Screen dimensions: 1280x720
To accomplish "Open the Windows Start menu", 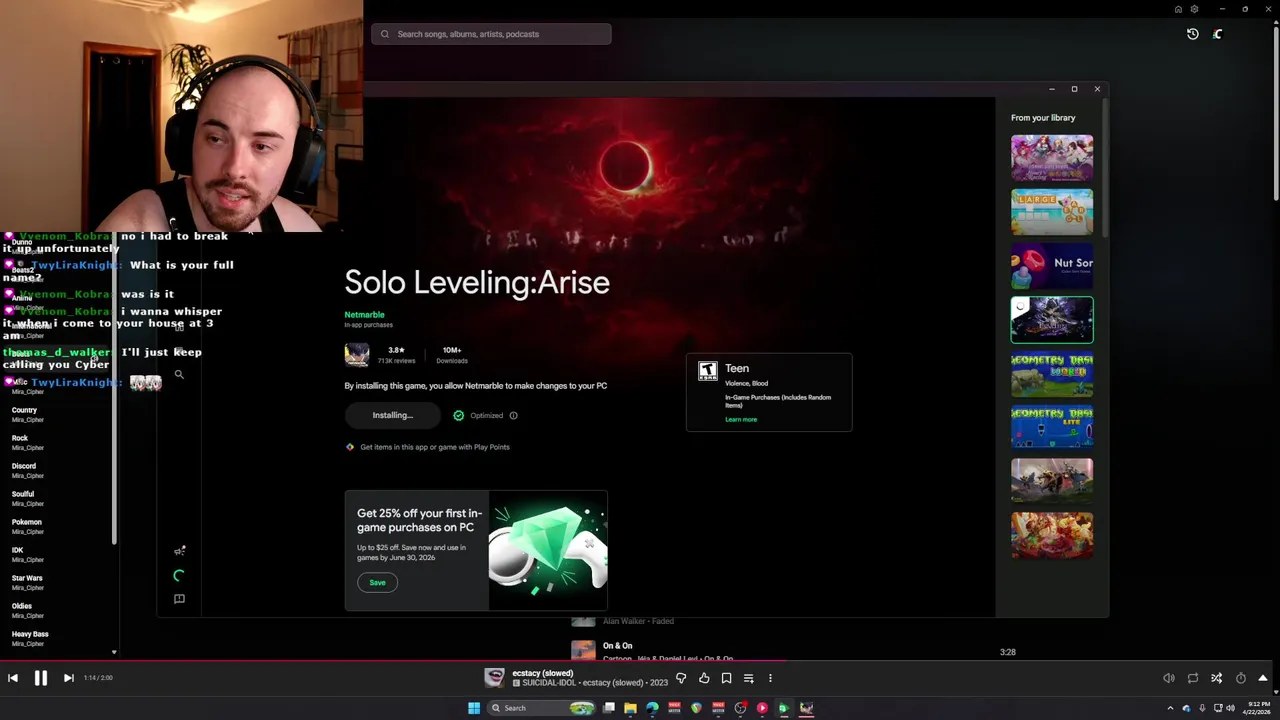I will (474, 708).
